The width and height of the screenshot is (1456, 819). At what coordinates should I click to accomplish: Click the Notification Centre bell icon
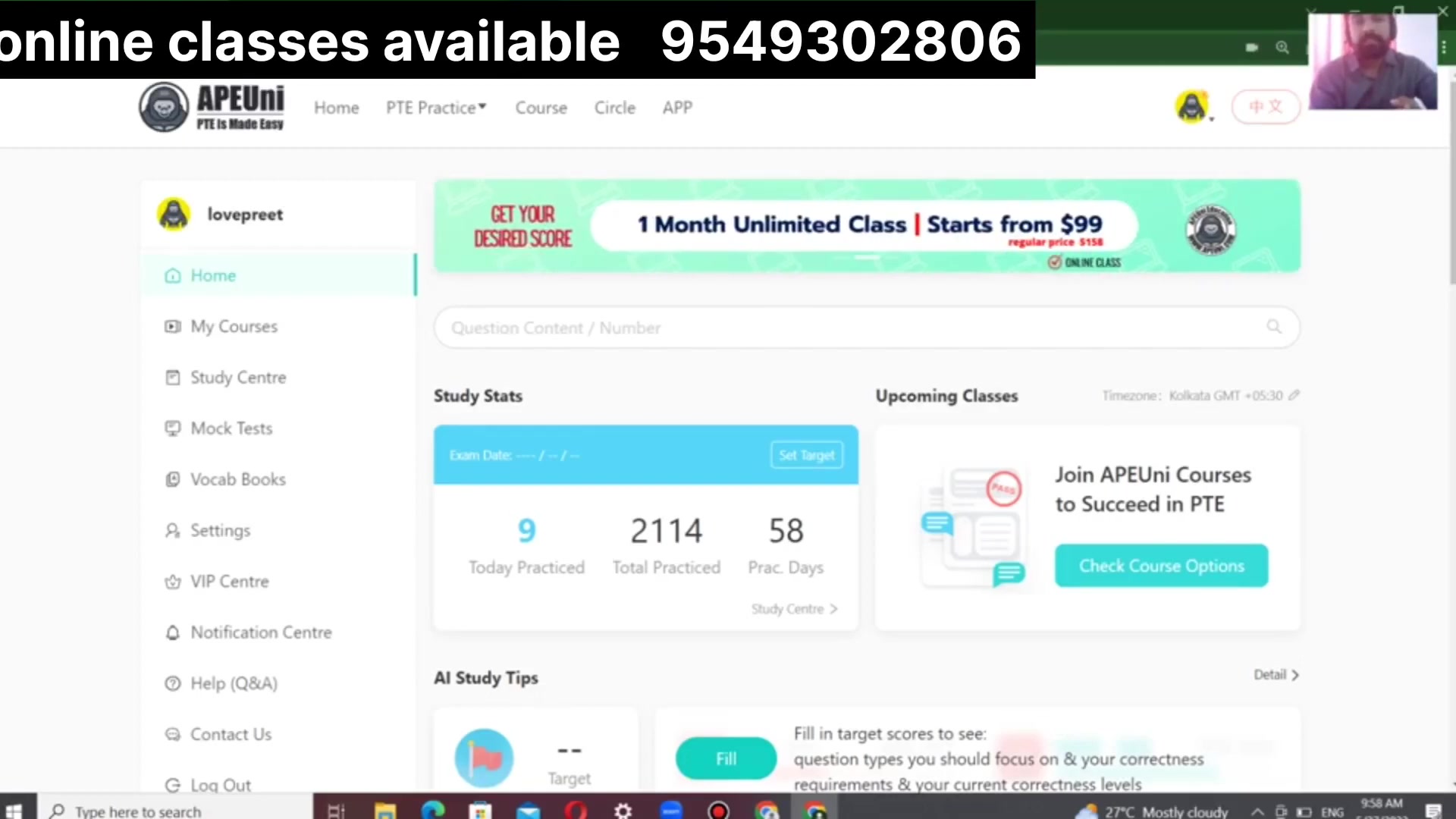click(173, 632)
